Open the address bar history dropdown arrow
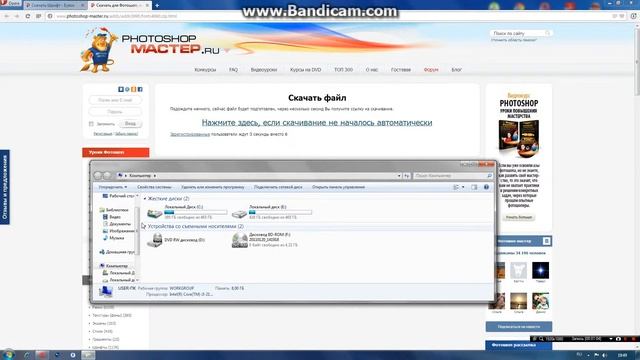 pyautogui.click(x=399, y=176)
